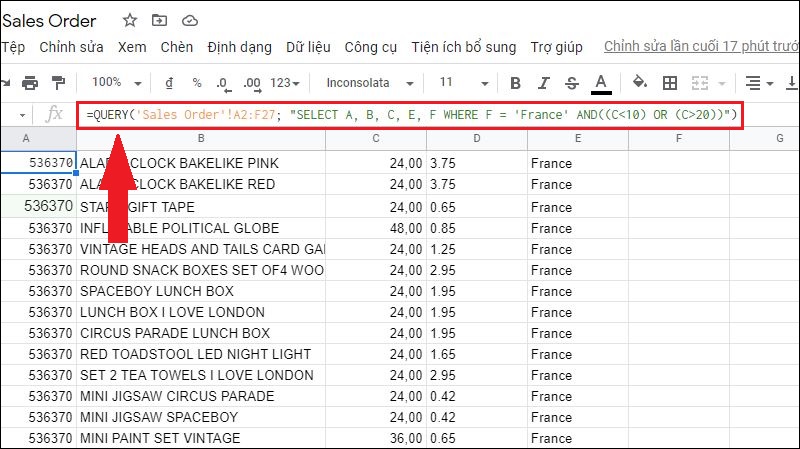Select column B header
The width and height of the screenshot is (800, 449).
[x=201, y=138]
